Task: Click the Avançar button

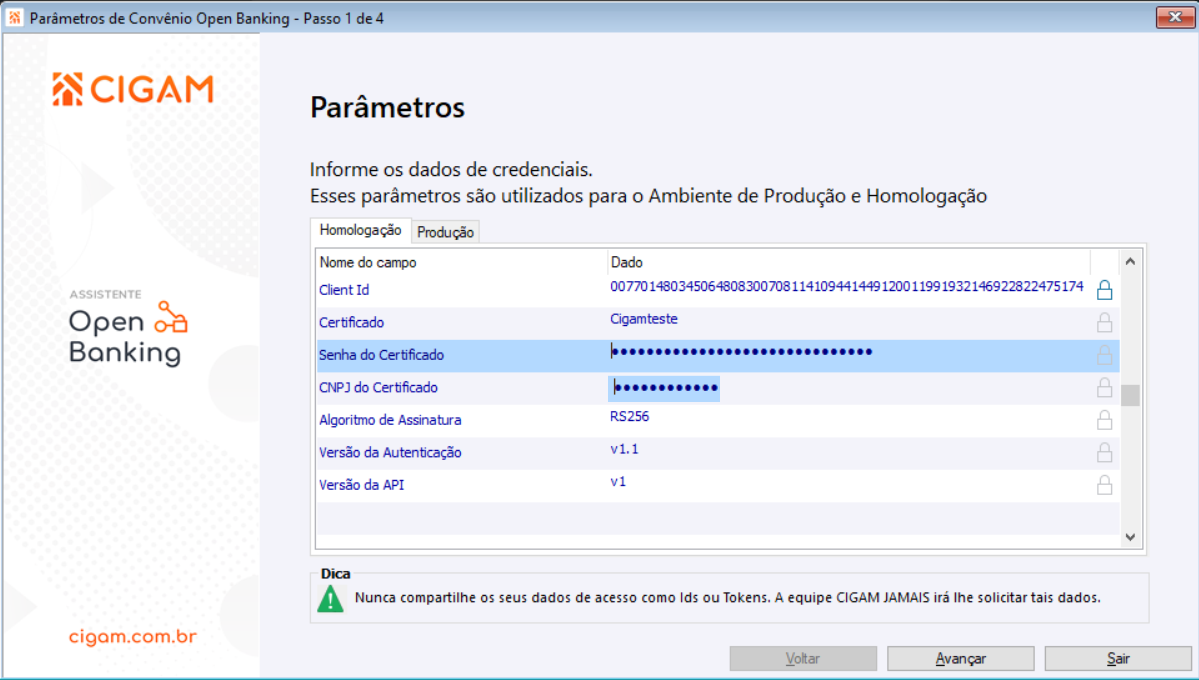Action: (960, 659)
